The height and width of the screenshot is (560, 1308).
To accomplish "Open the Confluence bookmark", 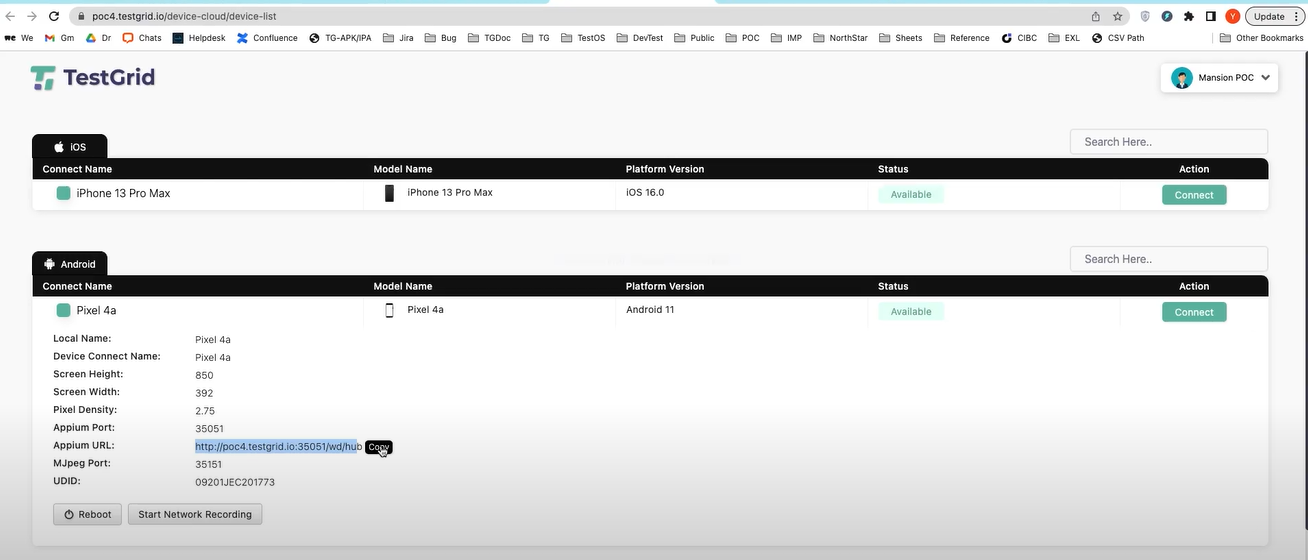I will (267, 38).
